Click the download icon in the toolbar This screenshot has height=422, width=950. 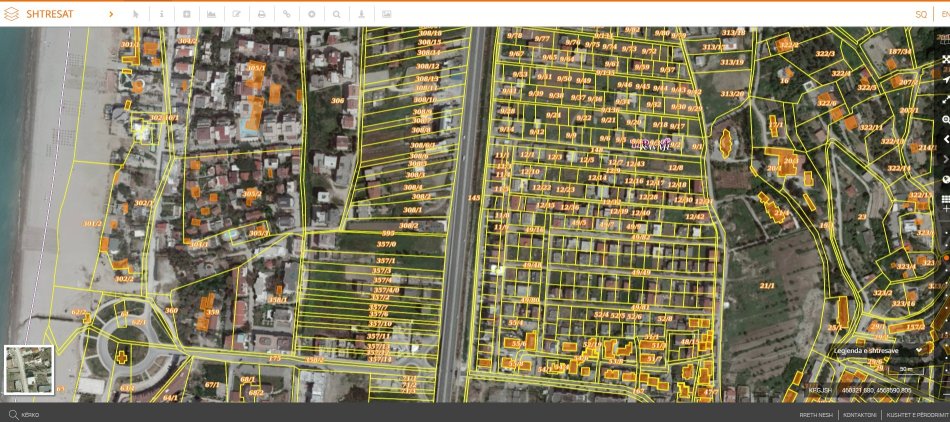[x=360, y=15]
